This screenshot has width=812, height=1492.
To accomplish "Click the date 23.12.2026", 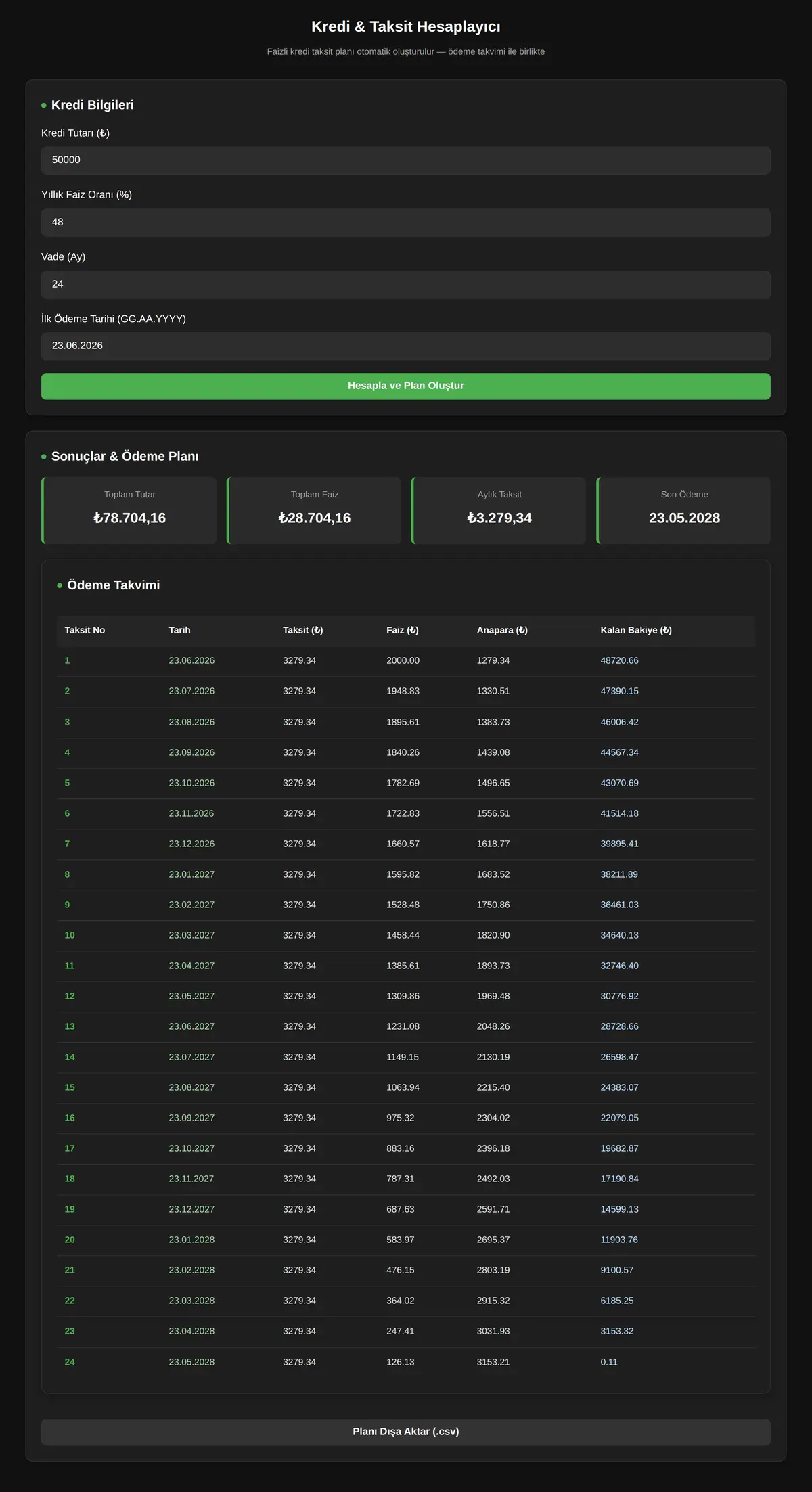I will (191, 844).
